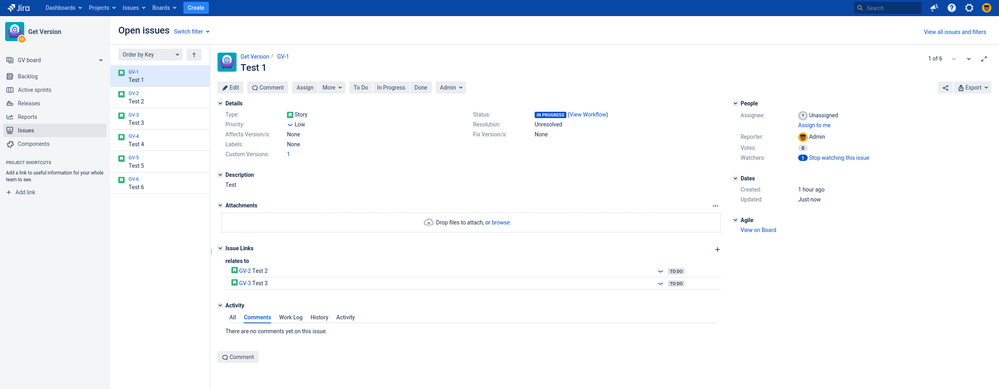Screen dimensions: 999x389
Task: Switch to the All activity tab
Action: click(x=233, y=317)
